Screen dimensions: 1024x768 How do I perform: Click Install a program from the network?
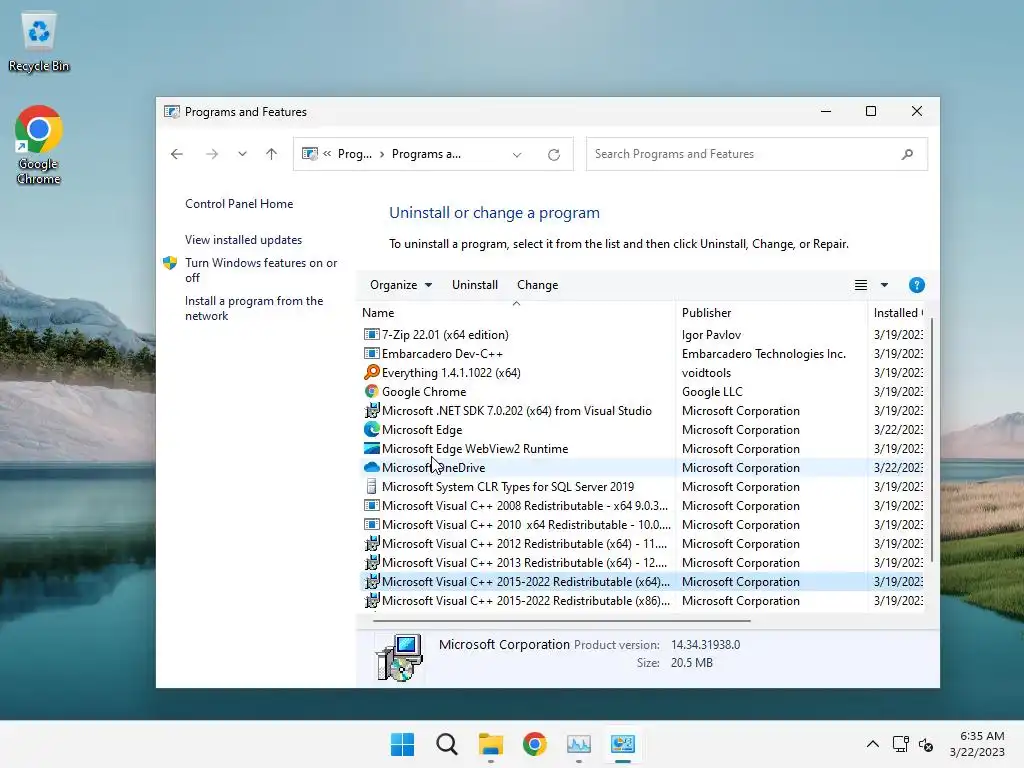[253, 308]
